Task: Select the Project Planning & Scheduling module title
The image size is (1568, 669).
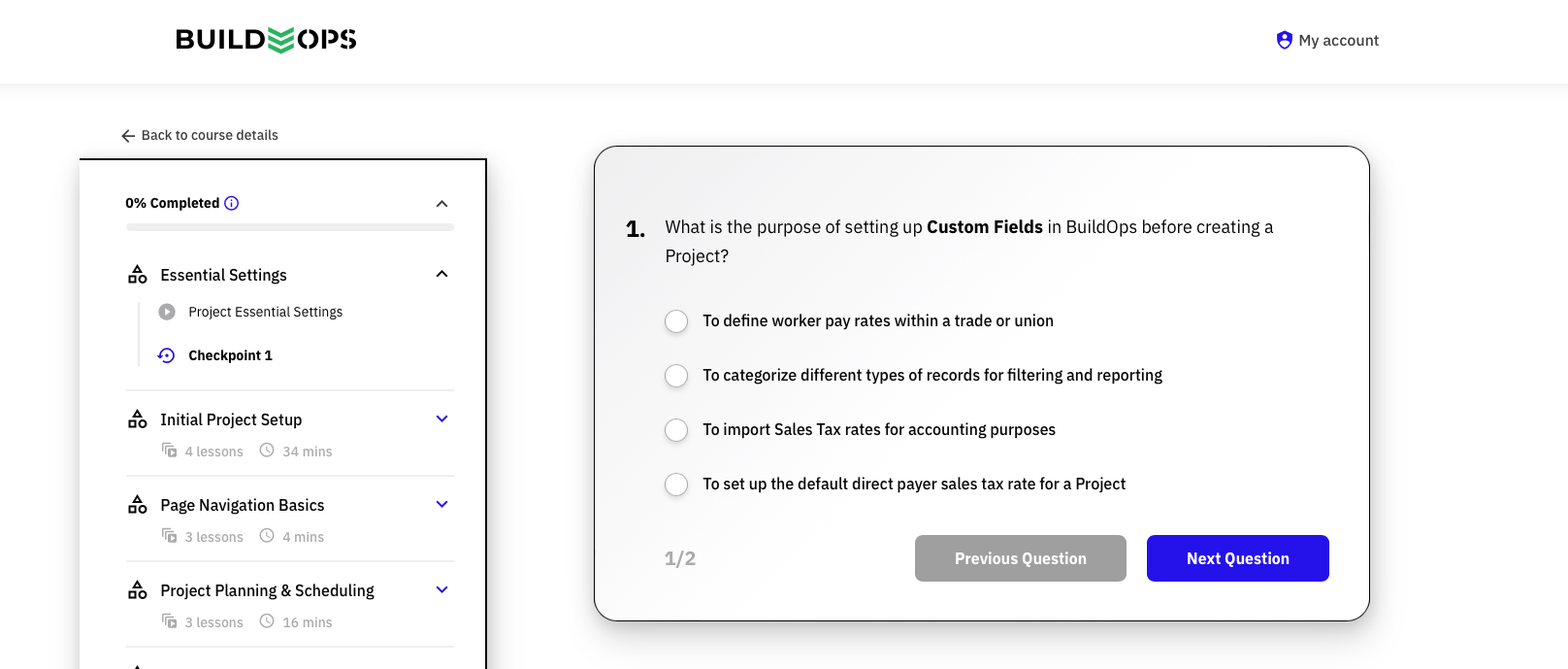Action: point(268,590)
